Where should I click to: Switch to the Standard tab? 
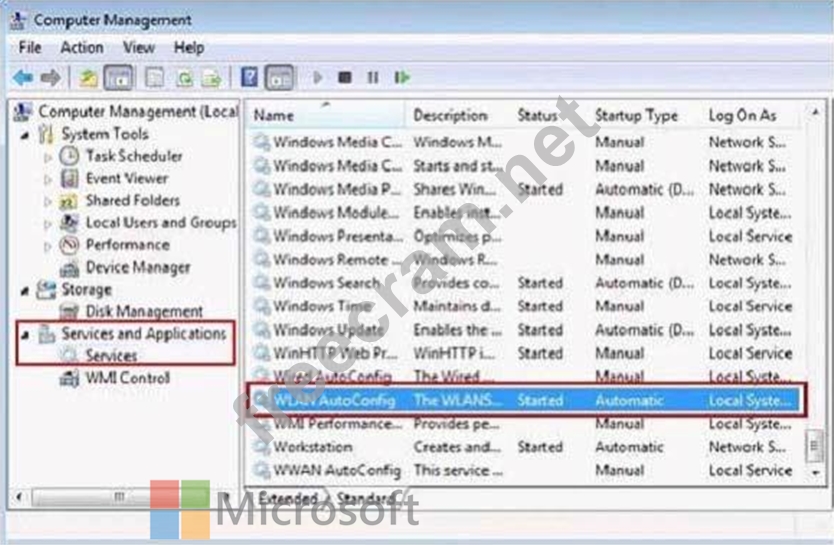(364, 499)
